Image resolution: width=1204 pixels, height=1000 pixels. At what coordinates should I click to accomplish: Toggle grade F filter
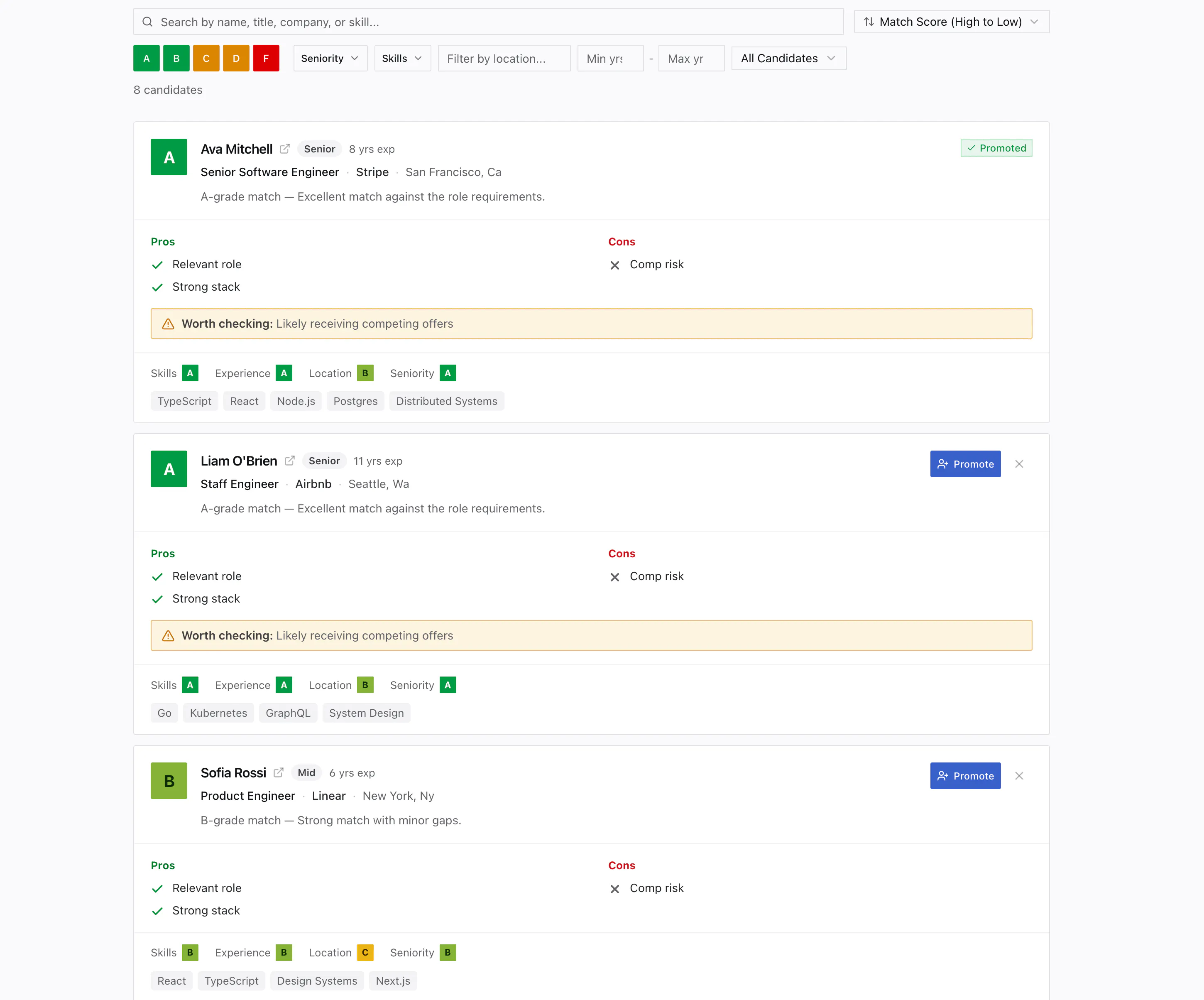pyautogui.click(x=266, y=58)
